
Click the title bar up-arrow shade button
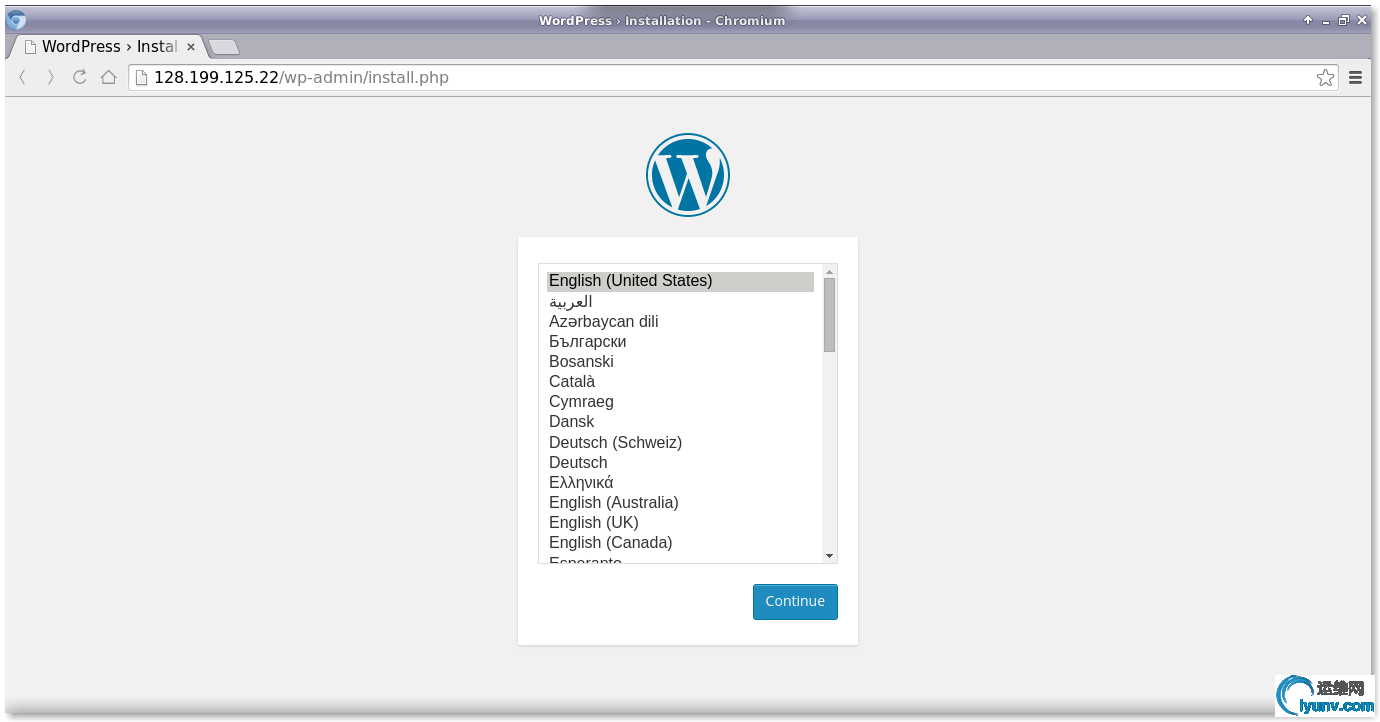tap(1308, 20)
